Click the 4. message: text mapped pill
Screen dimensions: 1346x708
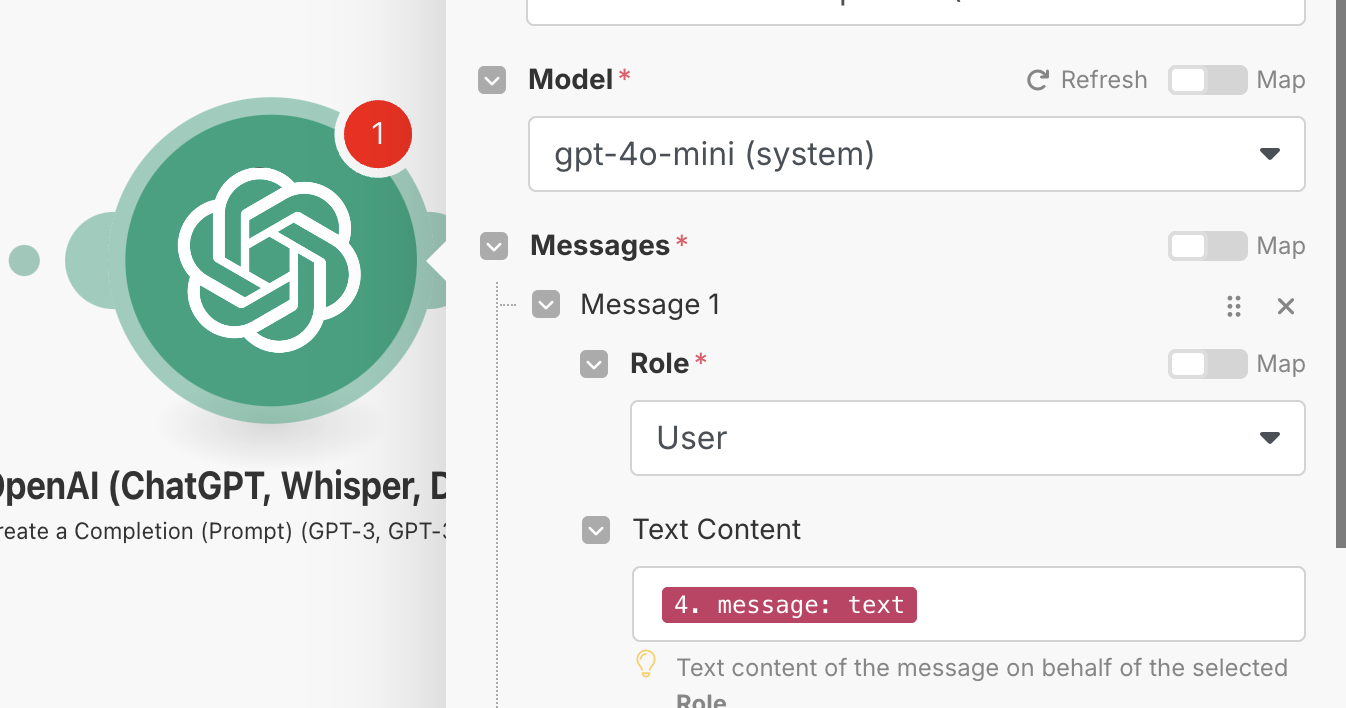(x=789, y=605)
